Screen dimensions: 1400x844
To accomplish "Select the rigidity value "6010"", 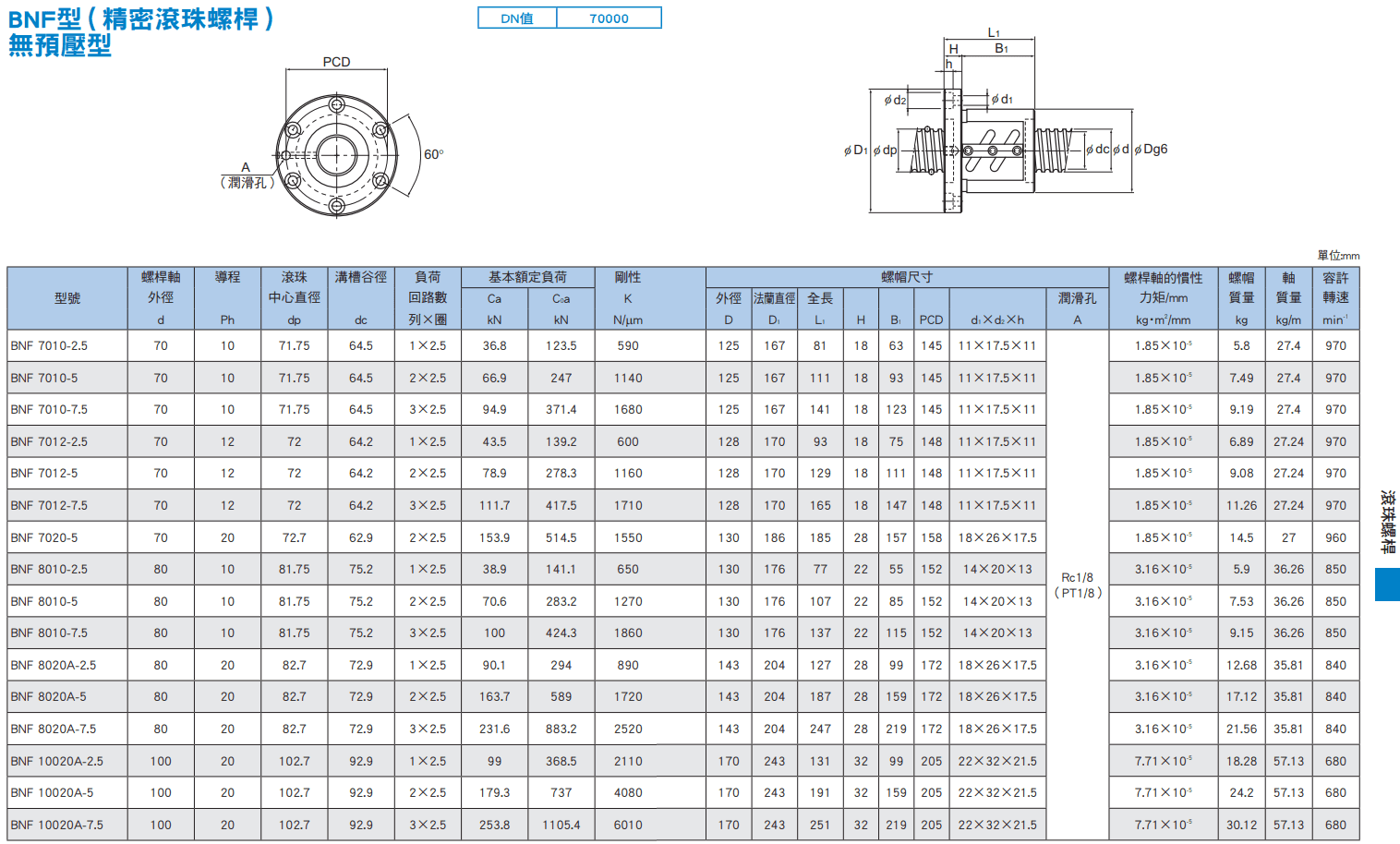I will [628, 825].
